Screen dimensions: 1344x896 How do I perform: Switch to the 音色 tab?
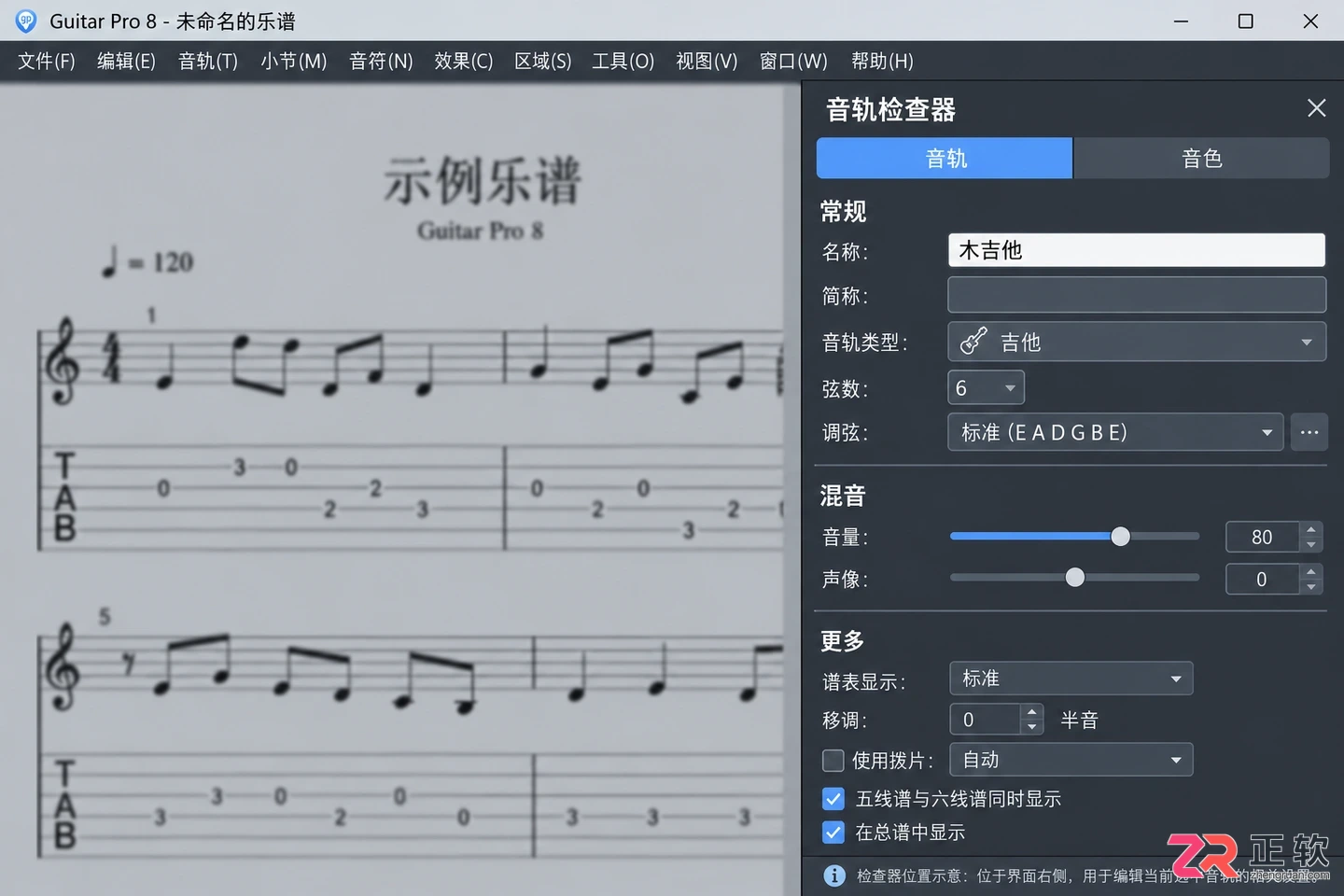tap(1201, 158)
